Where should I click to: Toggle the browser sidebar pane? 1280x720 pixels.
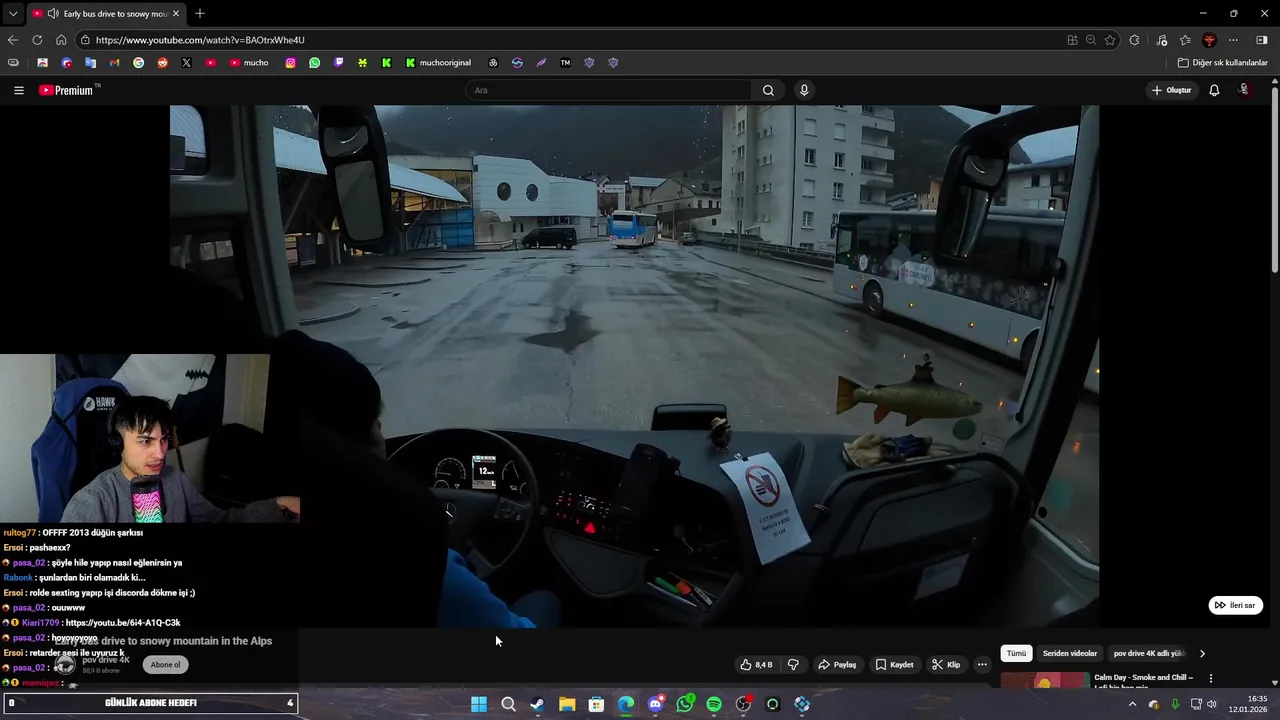click(x=1262, y=40)
